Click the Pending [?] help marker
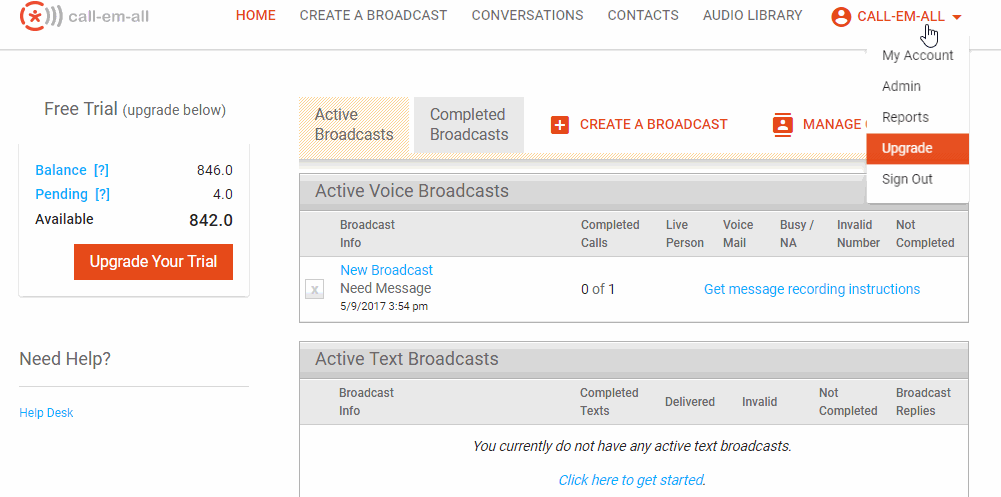The width and height of the screenshot is (1001, 497). [102, 195]
